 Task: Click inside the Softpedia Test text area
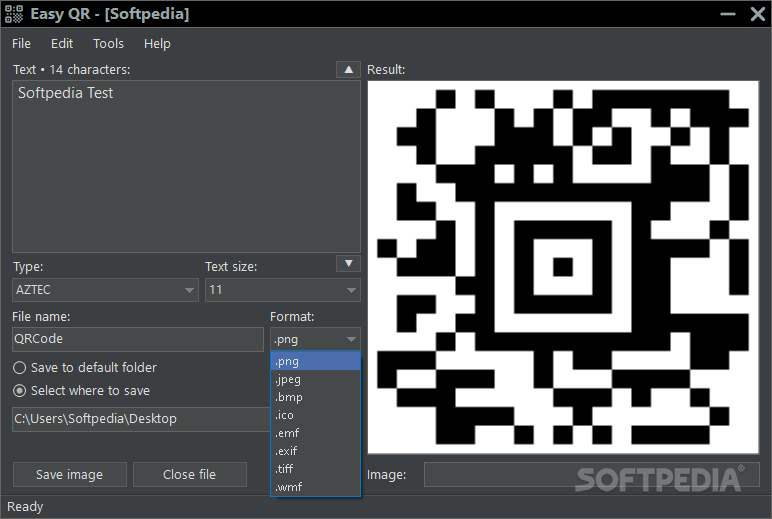186,166
